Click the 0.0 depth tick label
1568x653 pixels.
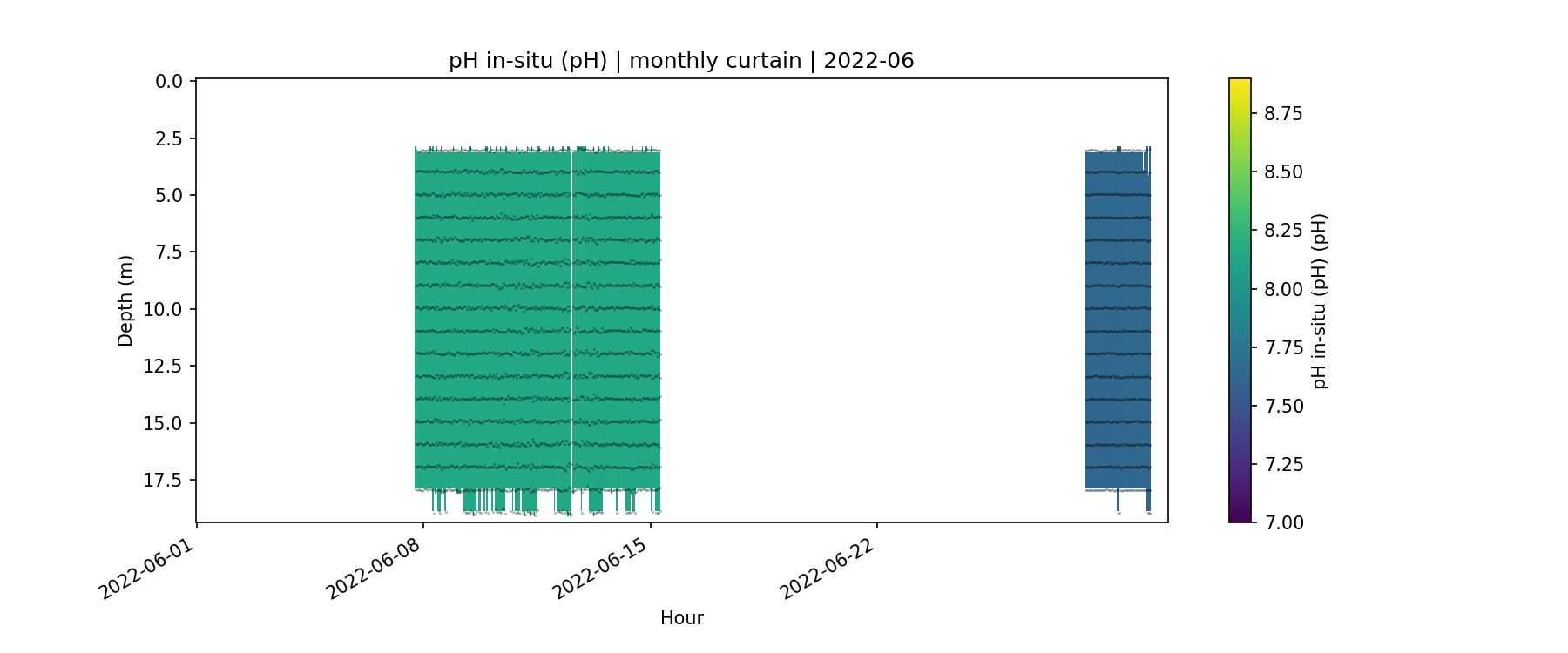click(168, 82)
